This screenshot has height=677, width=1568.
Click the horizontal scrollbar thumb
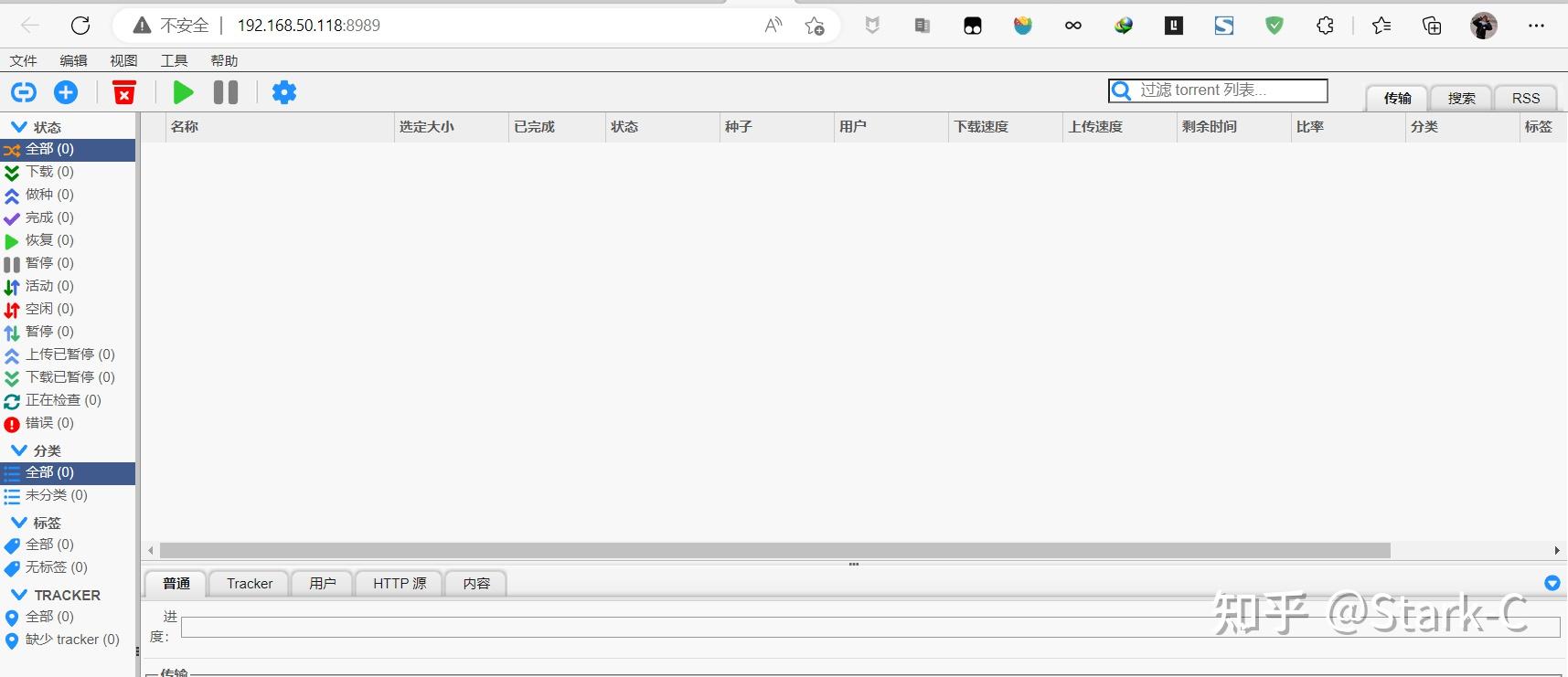pyautogui.click(x=775, y=550)
